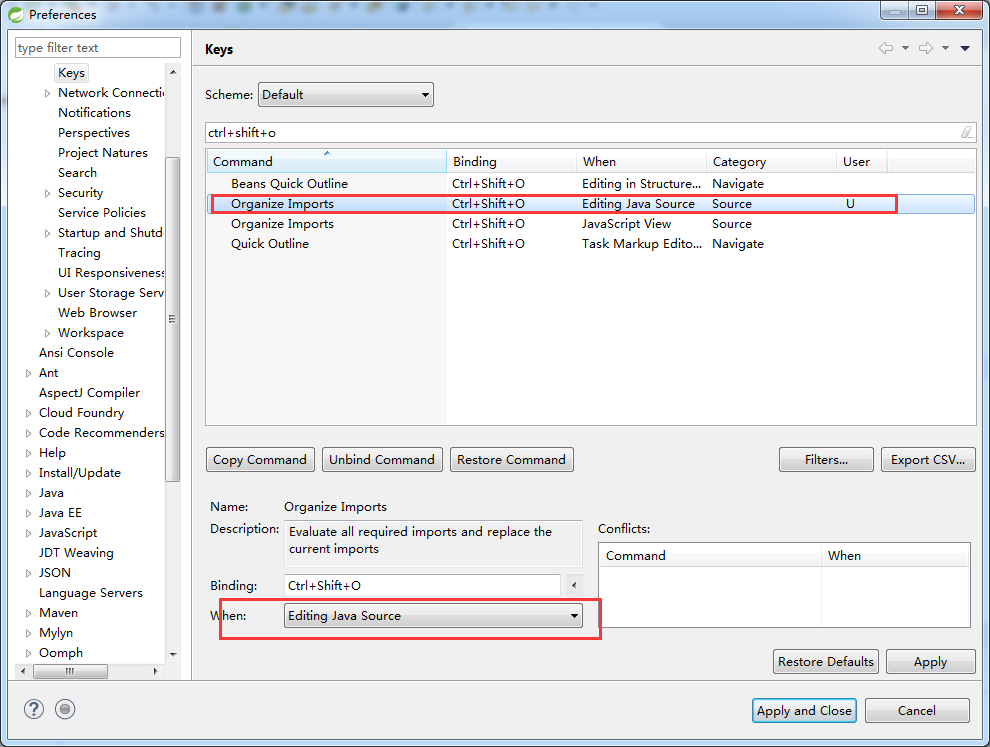Sort by the User column header
990x747 pixels.
[x=862, y=162]
